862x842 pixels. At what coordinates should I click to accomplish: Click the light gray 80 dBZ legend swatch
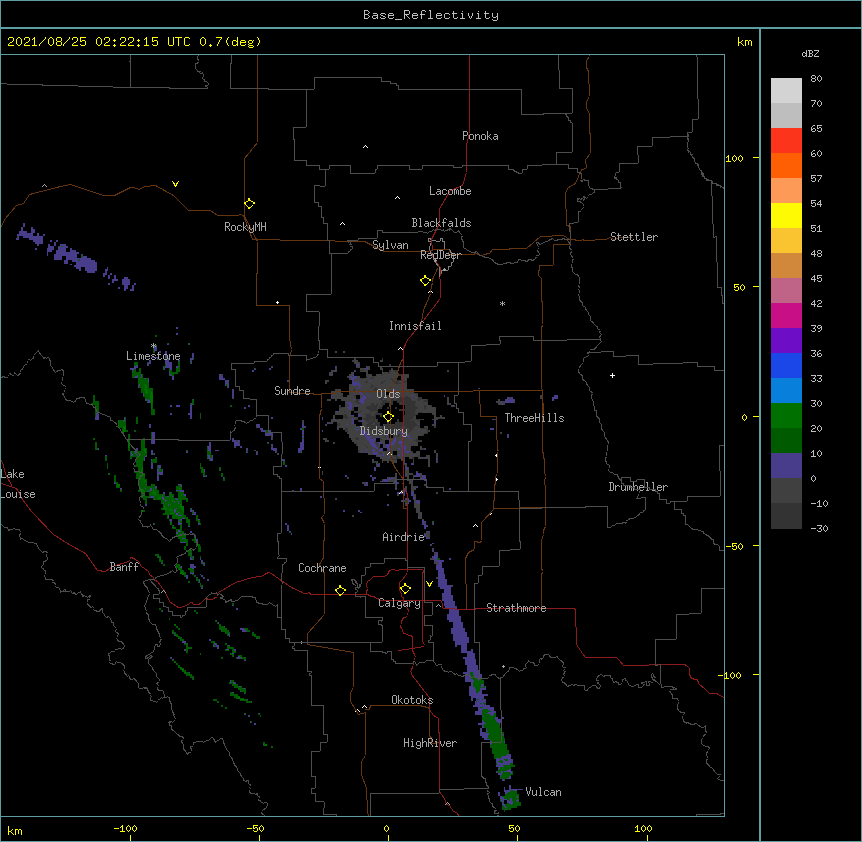pyautogui.click(x=786, y=90)
